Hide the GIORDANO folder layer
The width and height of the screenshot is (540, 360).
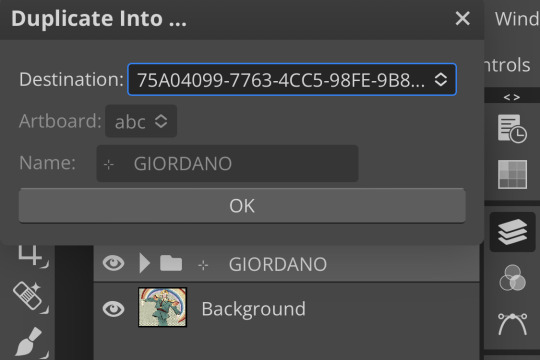pyautogui.click(x=113, y=263)
